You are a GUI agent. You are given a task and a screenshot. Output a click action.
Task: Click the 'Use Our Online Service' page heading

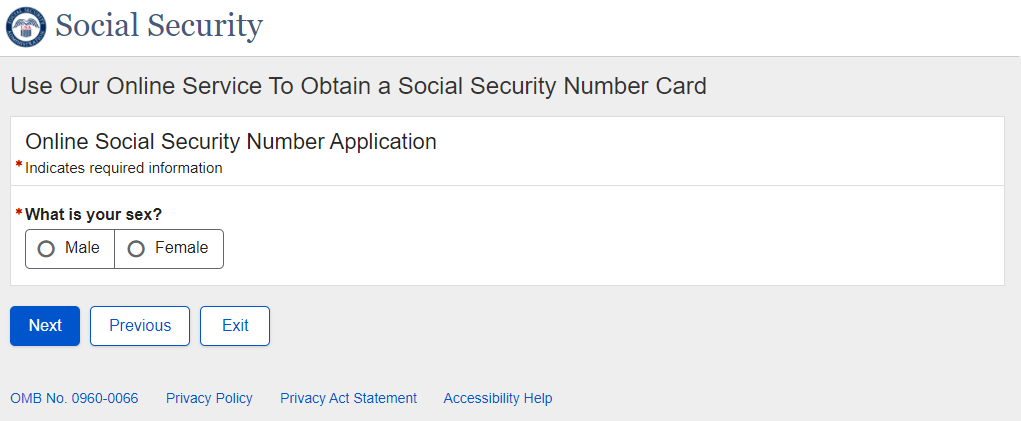click(x=358, y=86)
